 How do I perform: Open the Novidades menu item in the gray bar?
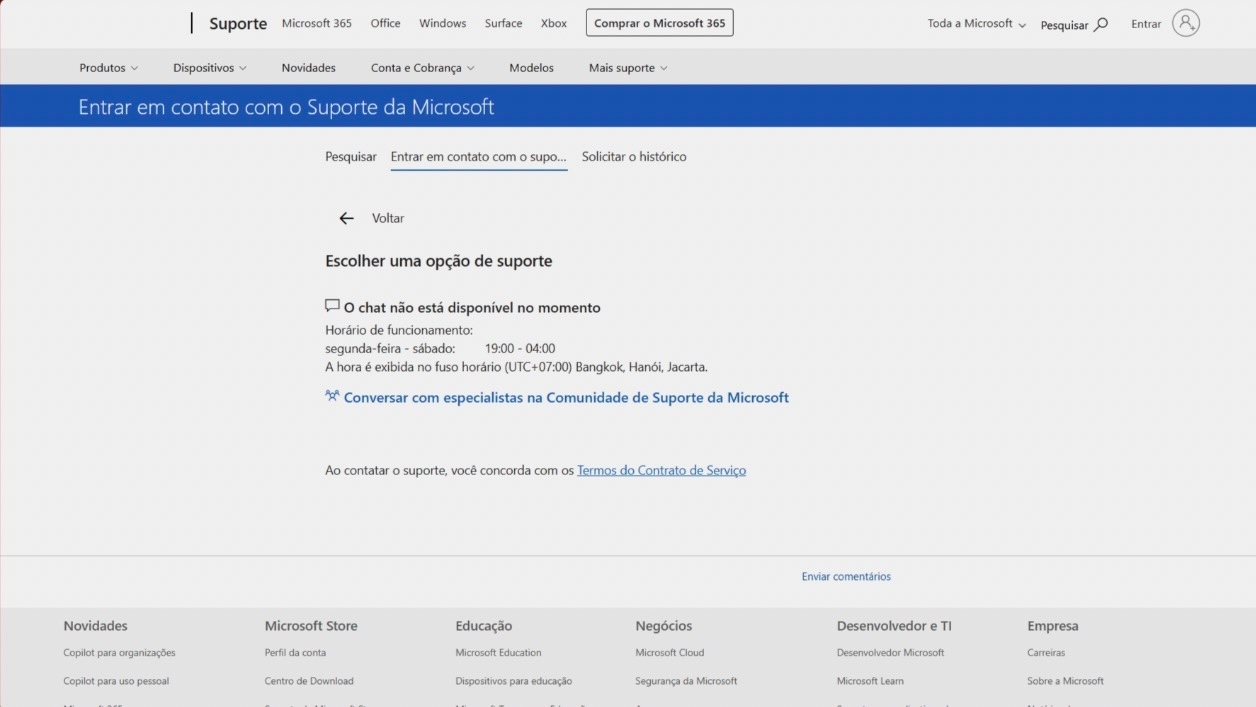point(309,68)
